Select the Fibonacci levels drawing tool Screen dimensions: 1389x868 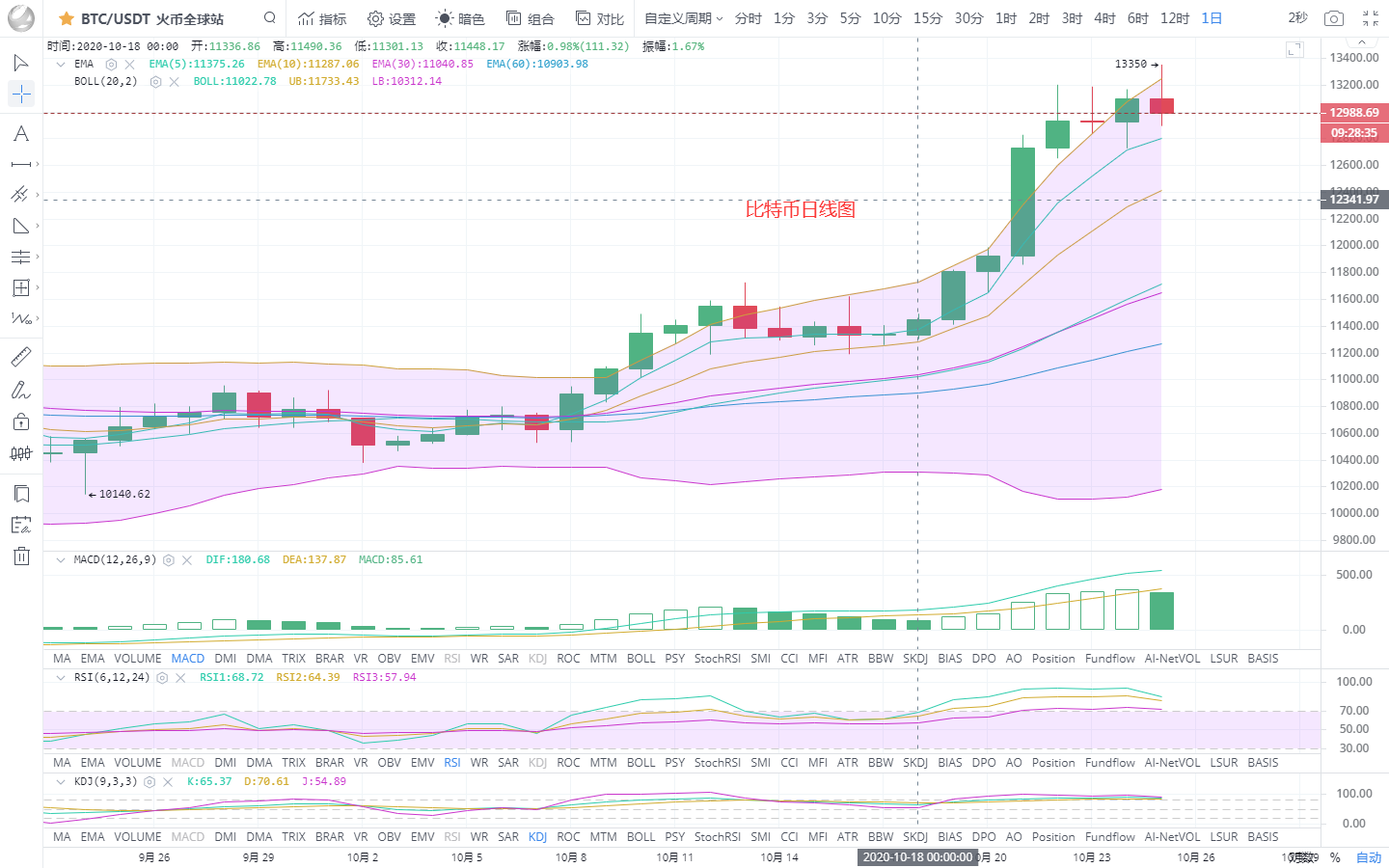pyautogui.click(x=20, y=257)
